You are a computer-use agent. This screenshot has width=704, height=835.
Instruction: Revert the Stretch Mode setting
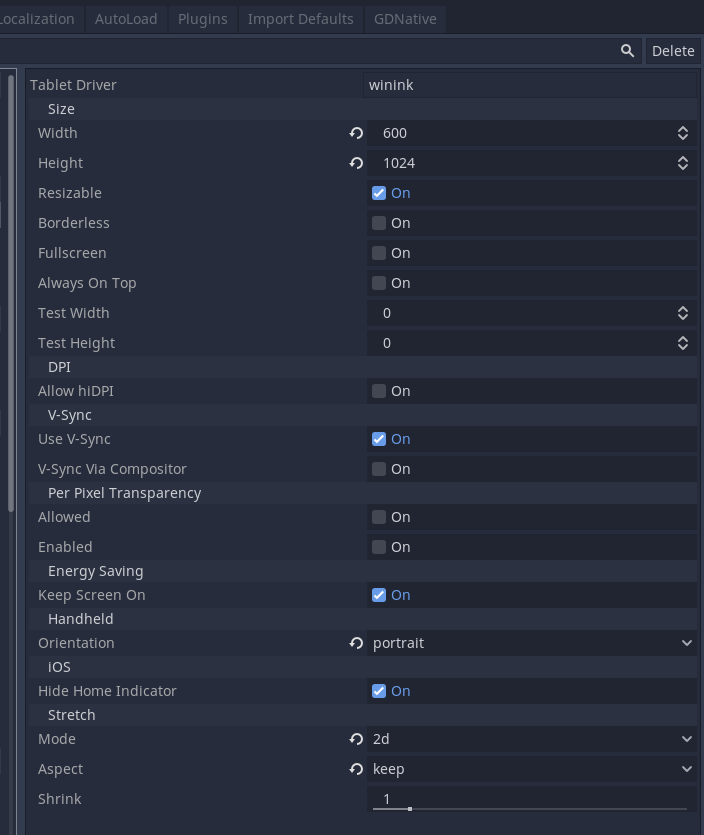[356, 739]
